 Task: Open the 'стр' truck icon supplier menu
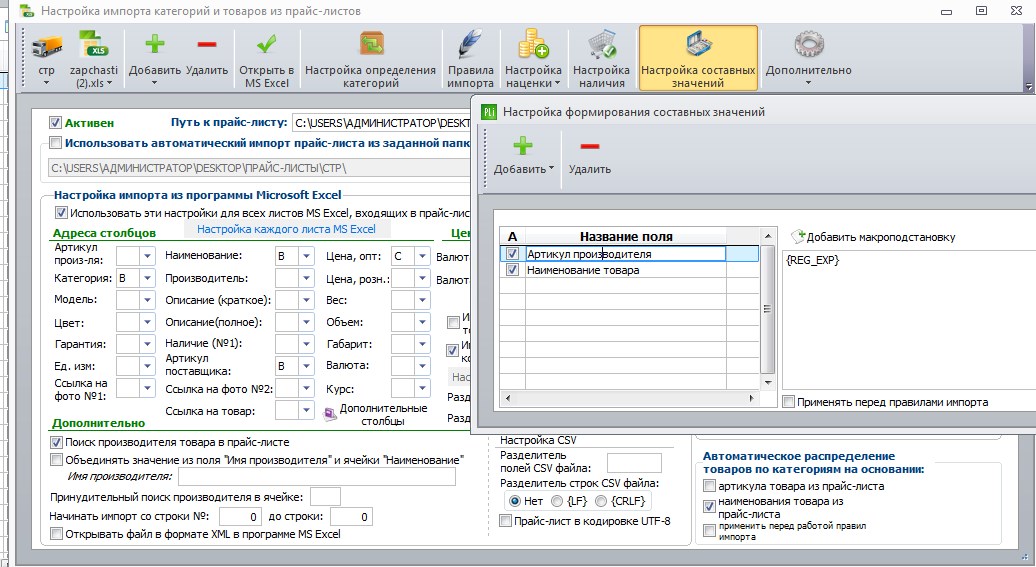[46, 46]
